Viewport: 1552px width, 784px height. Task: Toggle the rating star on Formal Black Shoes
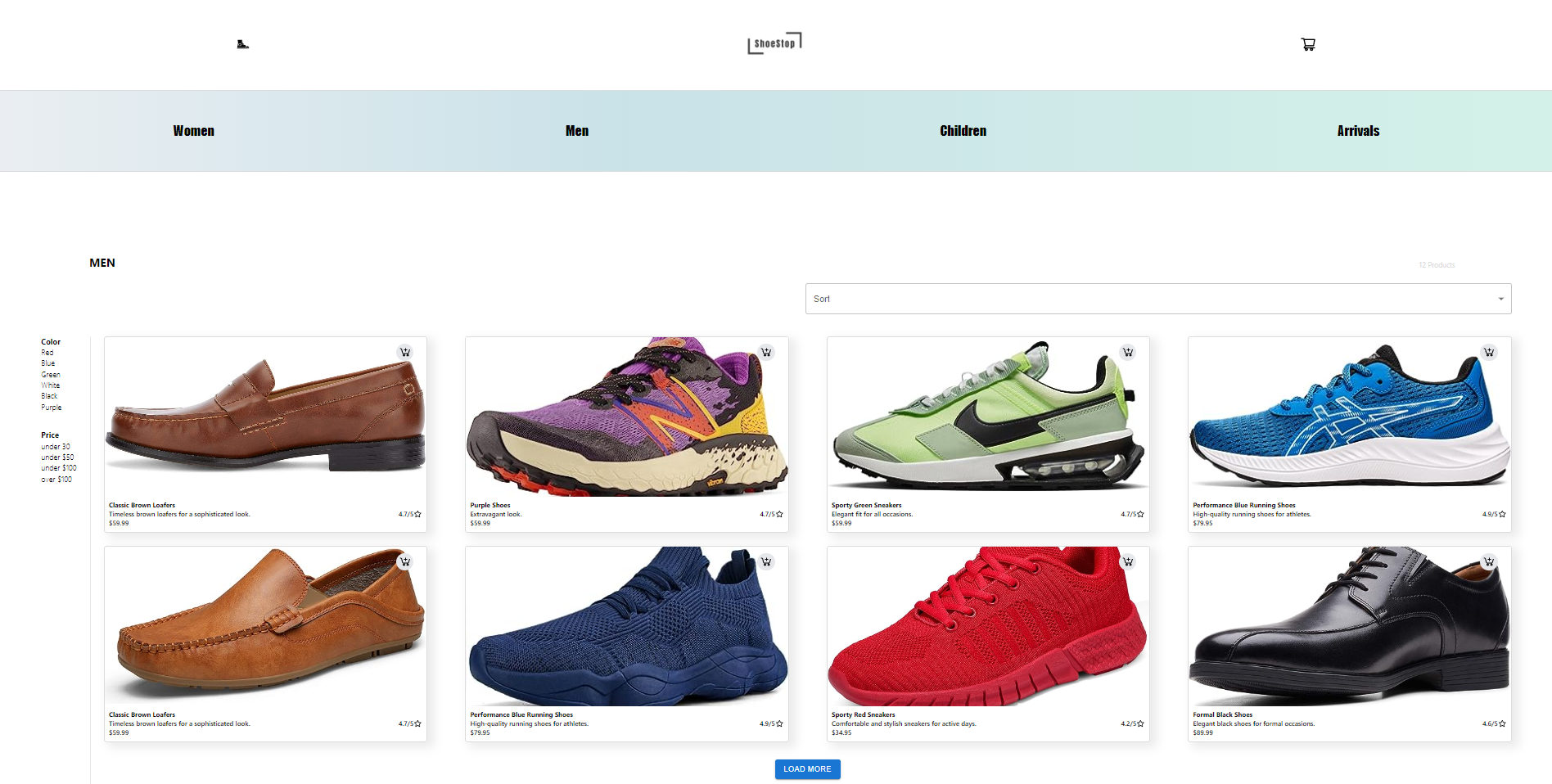[1500, 723]
